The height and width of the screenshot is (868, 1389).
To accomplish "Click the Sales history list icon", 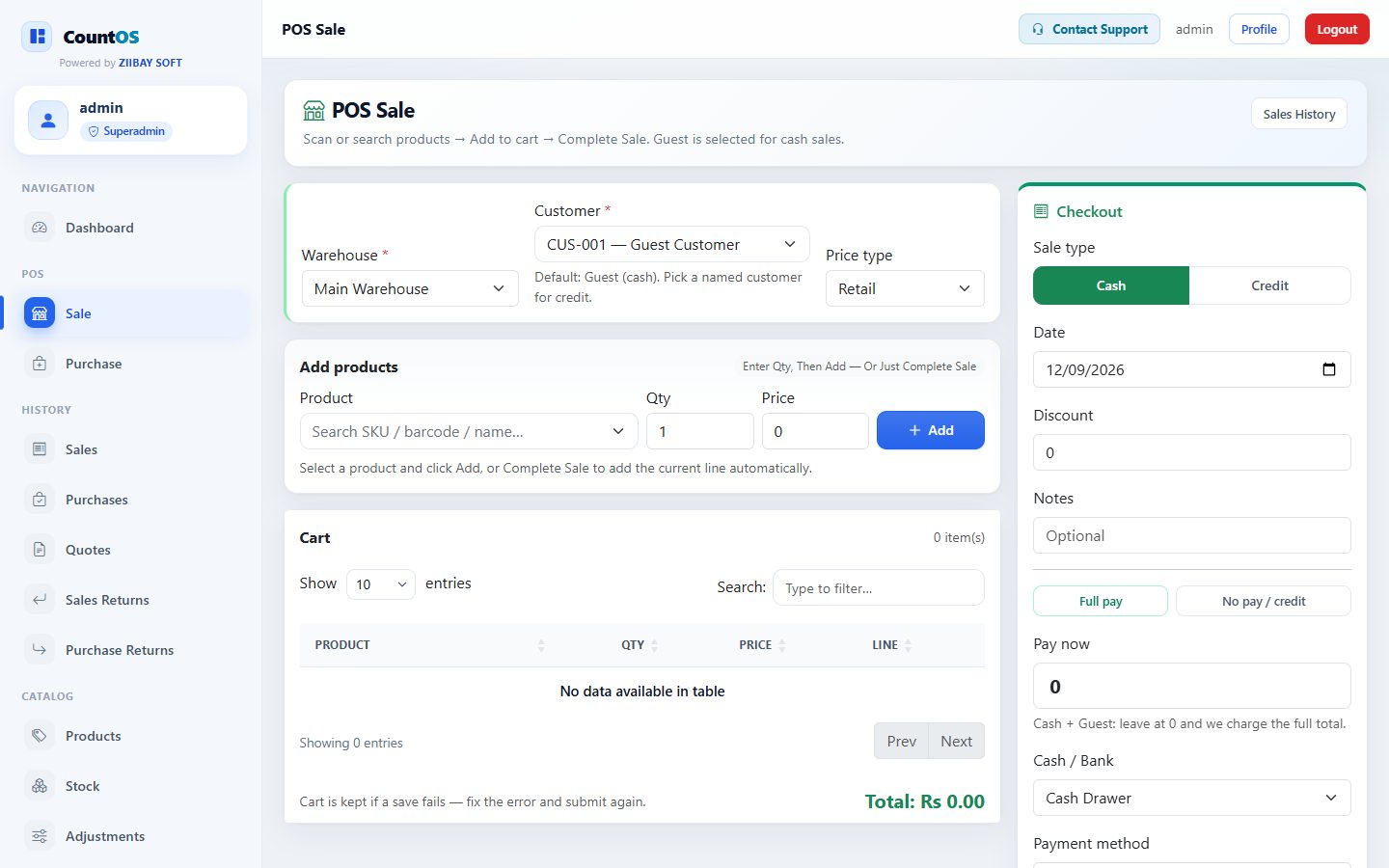I will (x=40, y=449).
